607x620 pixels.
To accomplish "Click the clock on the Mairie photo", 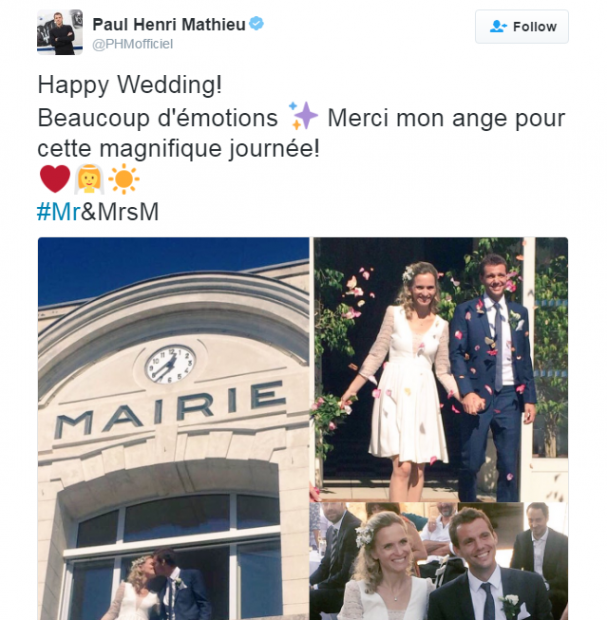I will click(x=170, y=364).
